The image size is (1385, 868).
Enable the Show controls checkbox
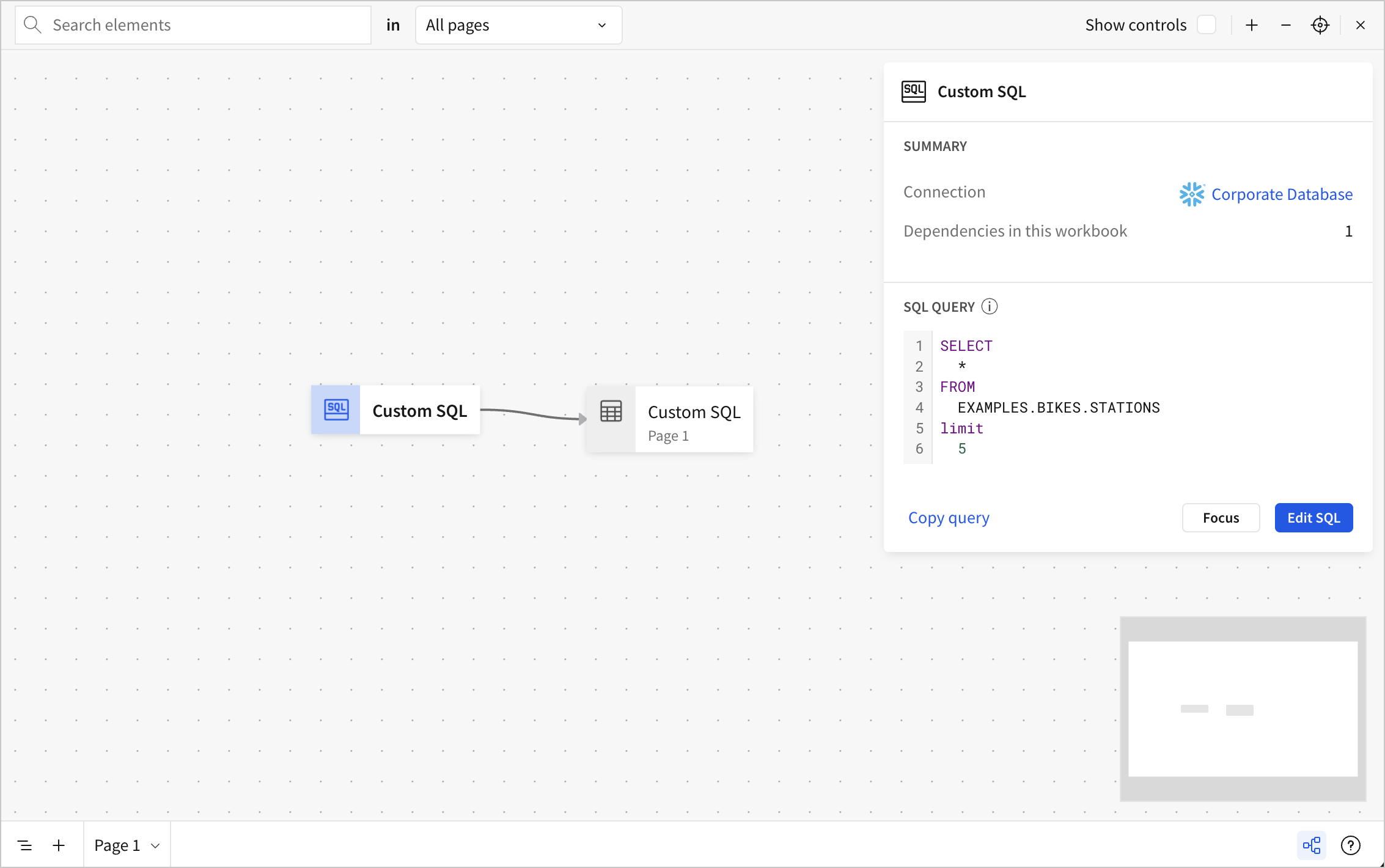tap(1206, 25)
